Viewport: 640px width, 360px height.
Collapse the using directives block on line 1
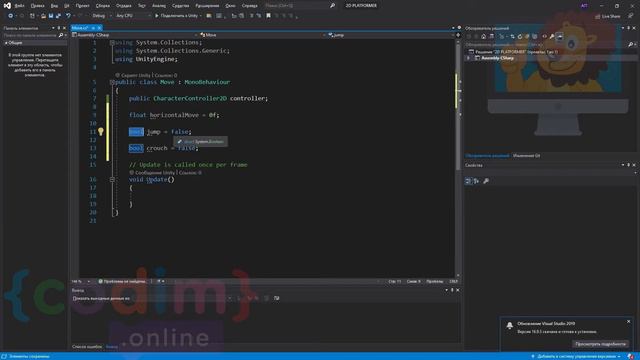pyautogui.click(x=112, y=42)
